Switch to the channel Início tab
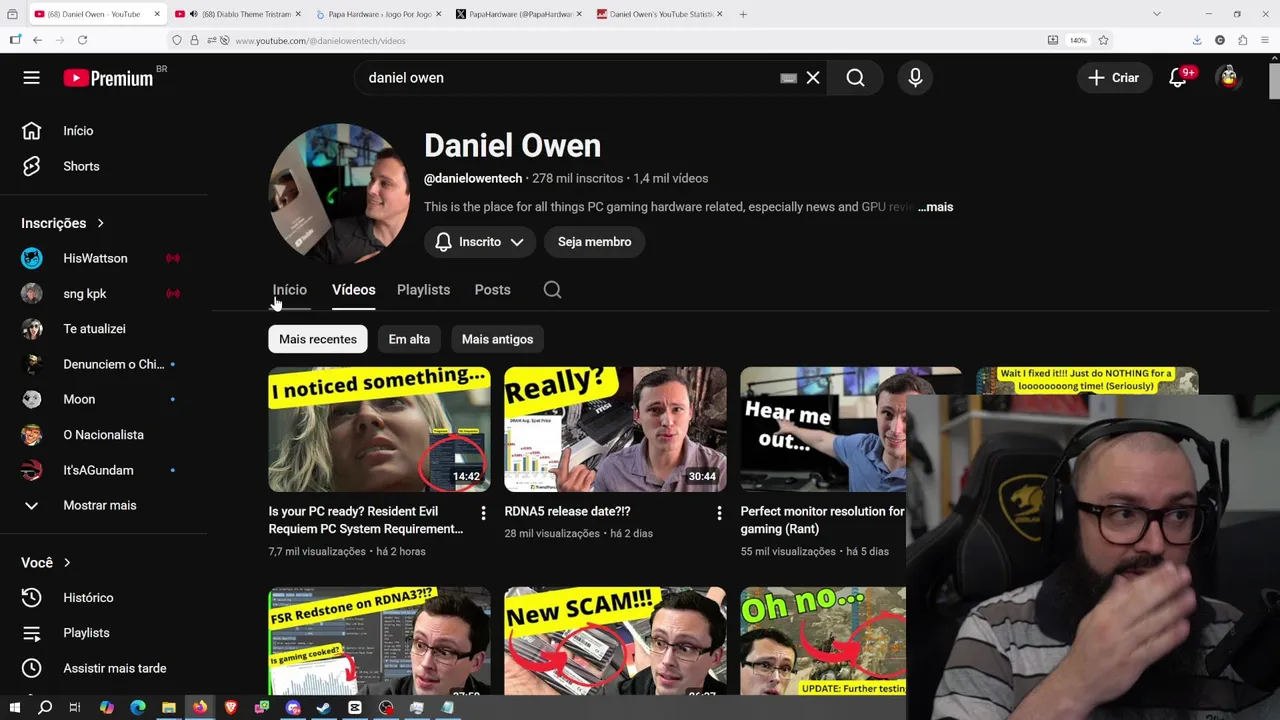This screenshot has width=1280, height=720. (290, 290)
